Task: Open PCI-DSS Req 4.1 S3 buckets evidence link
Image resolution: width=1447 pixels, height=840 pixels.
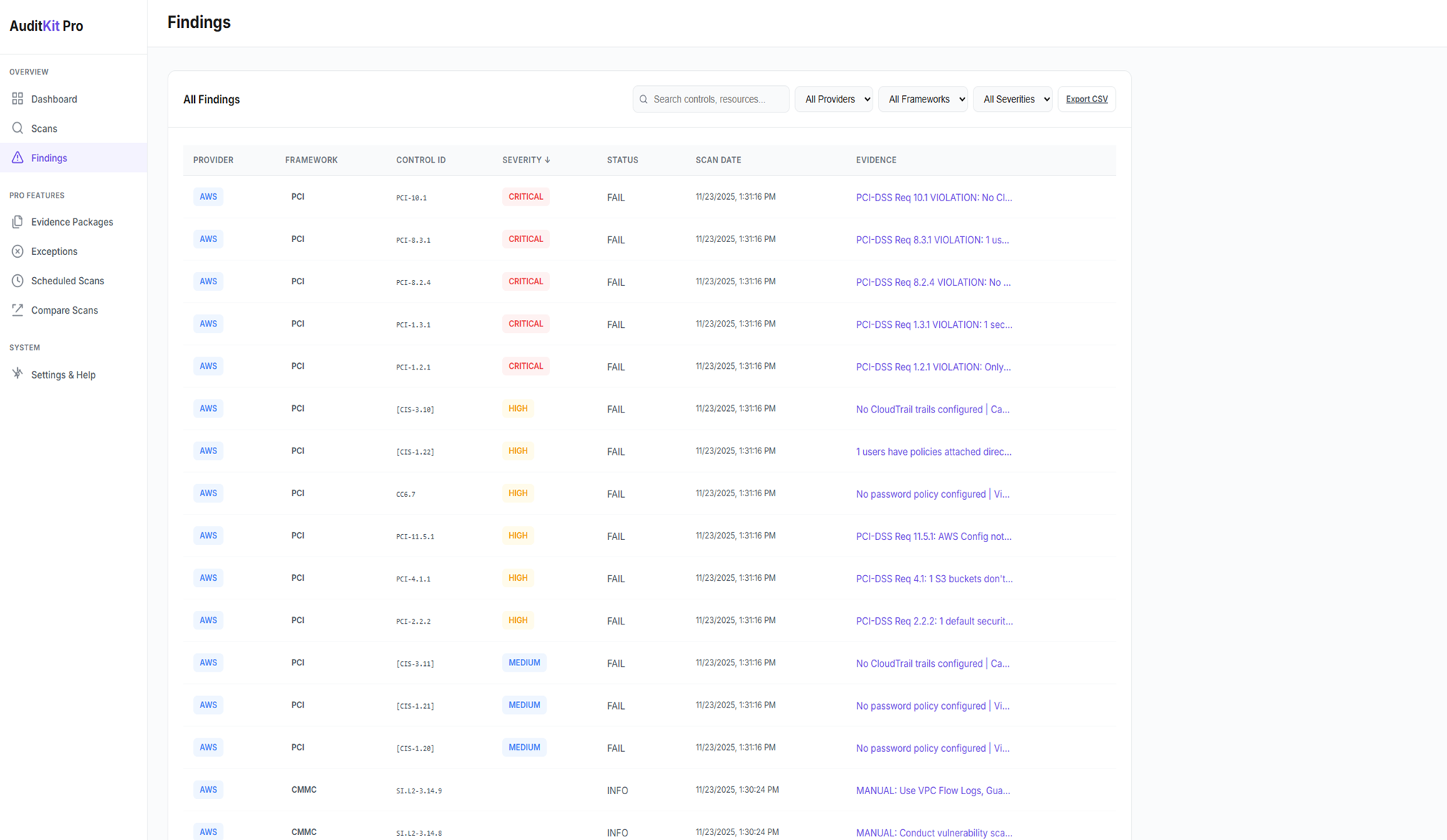Action: [x=933, y=579]
